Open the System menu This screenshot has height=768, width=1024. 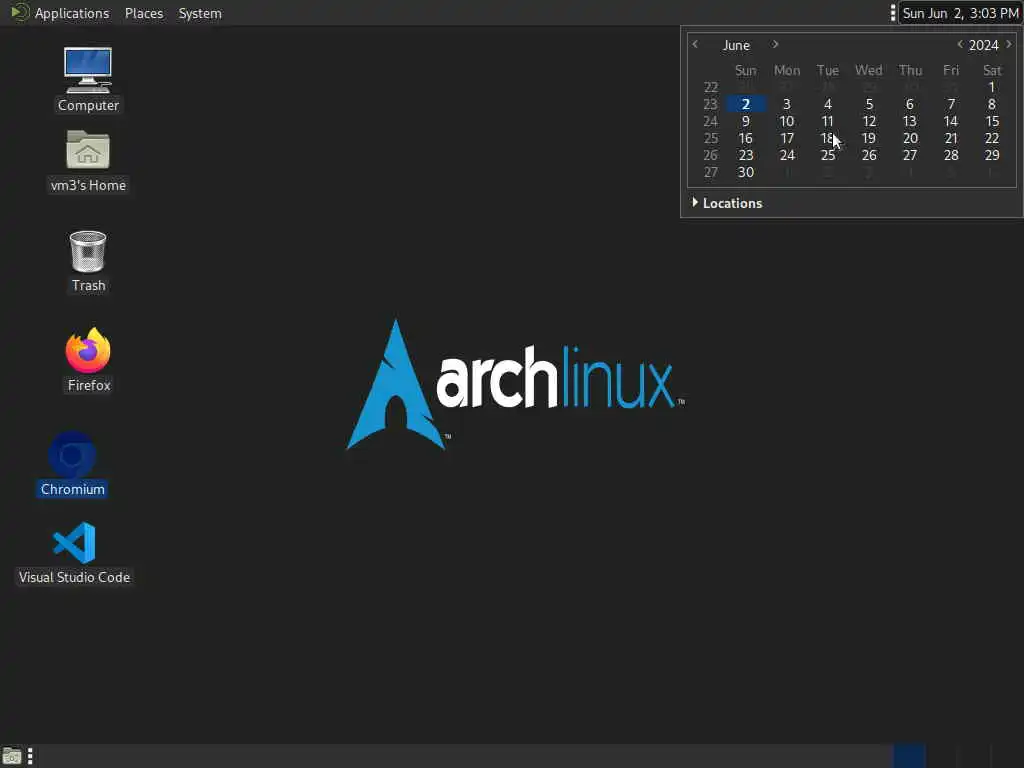click(x=200, y=13)
